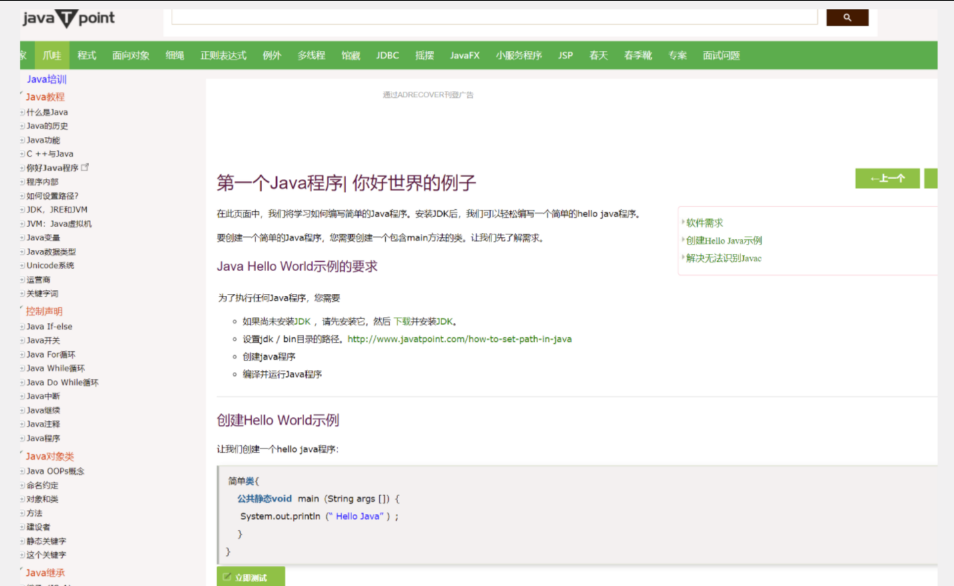Open Java注释 sidebar link
The height and width of the screenshot is (586, 954).
(43, 424)
